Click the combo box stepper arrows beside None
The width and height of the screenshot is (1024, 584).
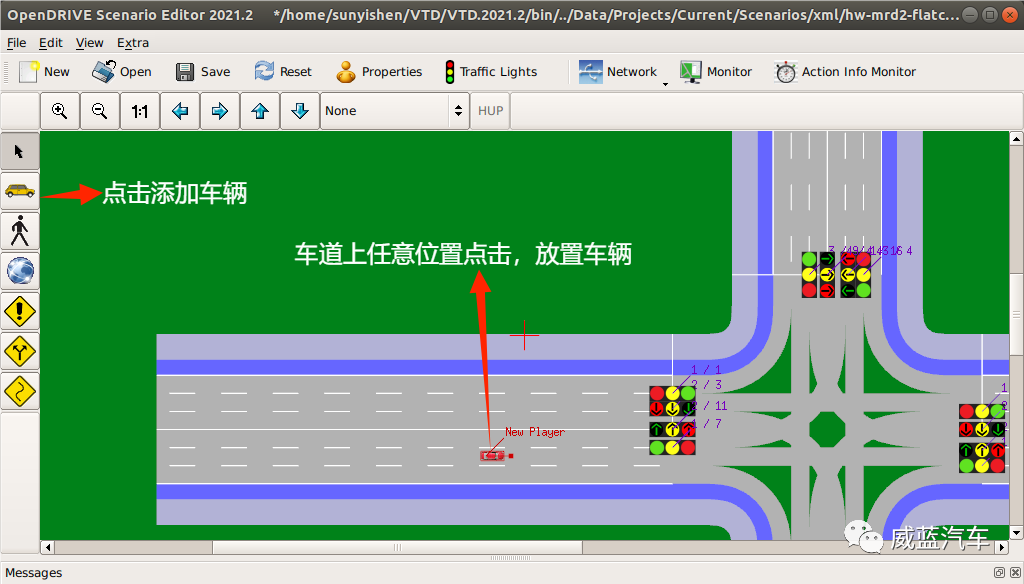click(458, 110)
